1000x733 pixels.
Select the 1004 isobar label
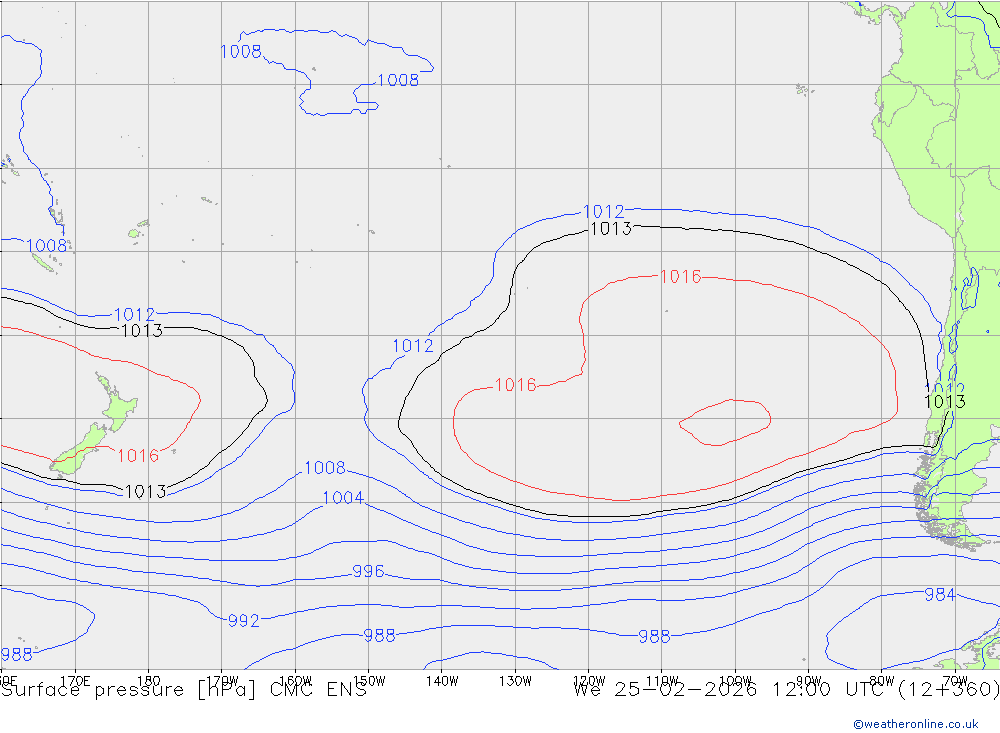(343, 498)
